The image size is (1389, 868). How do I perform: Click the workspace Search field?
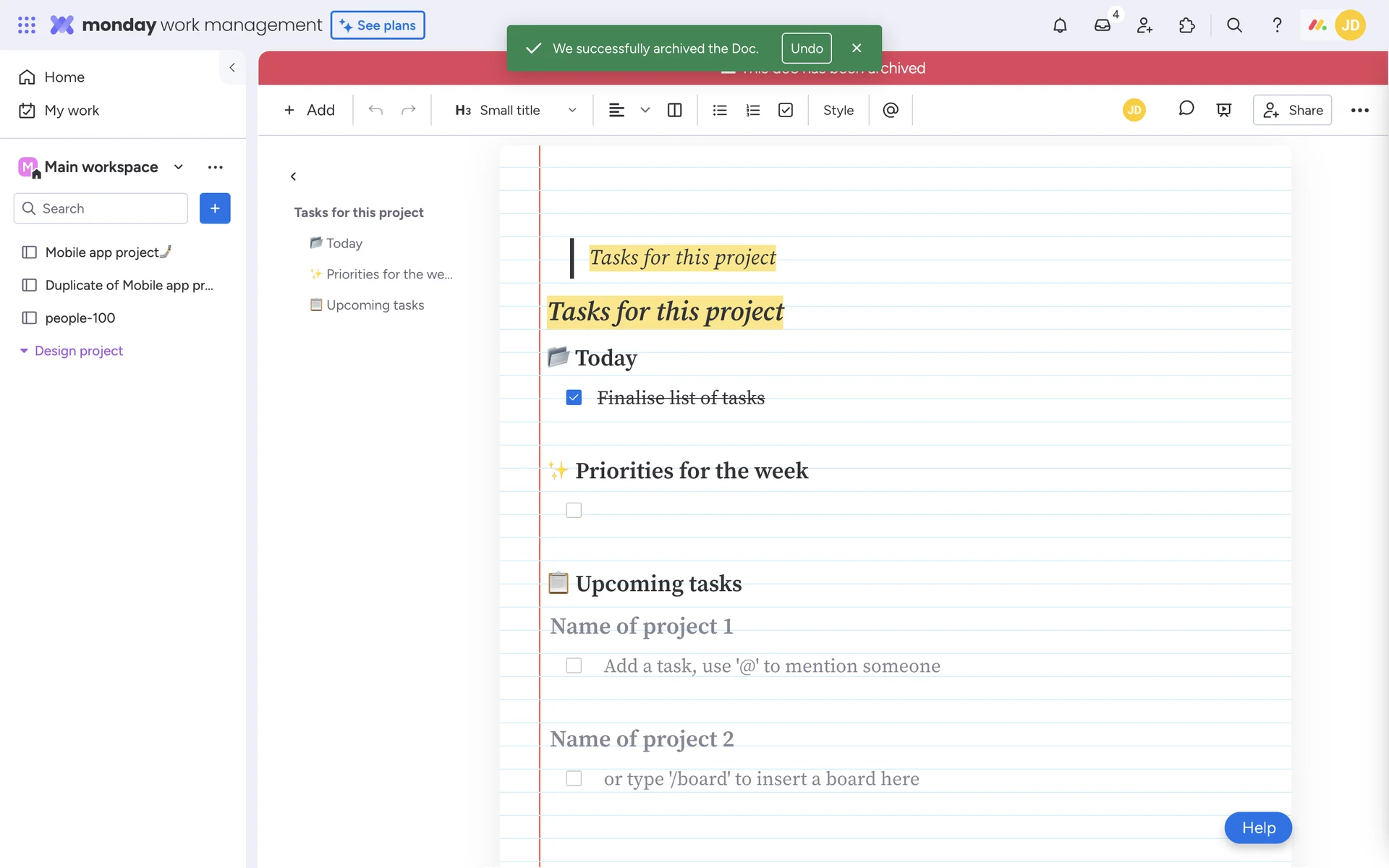click(101, 208)
